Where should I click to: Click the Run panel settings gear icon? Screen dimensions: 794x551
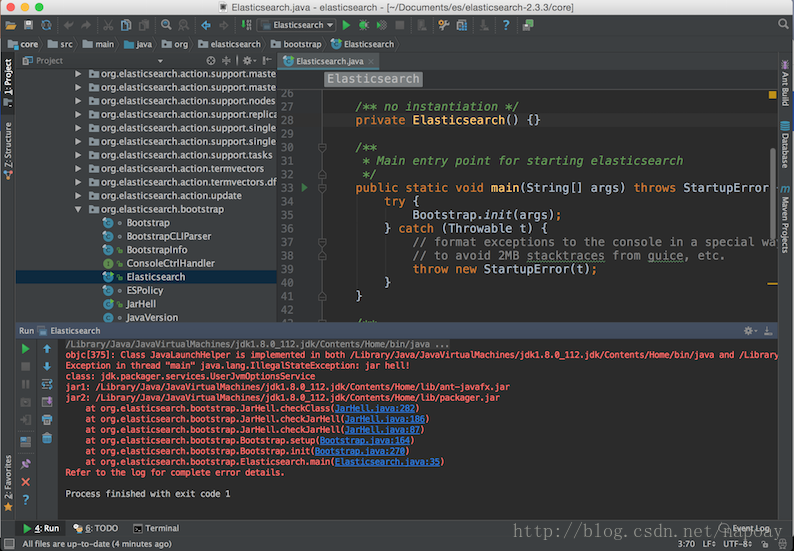[749, 331]
